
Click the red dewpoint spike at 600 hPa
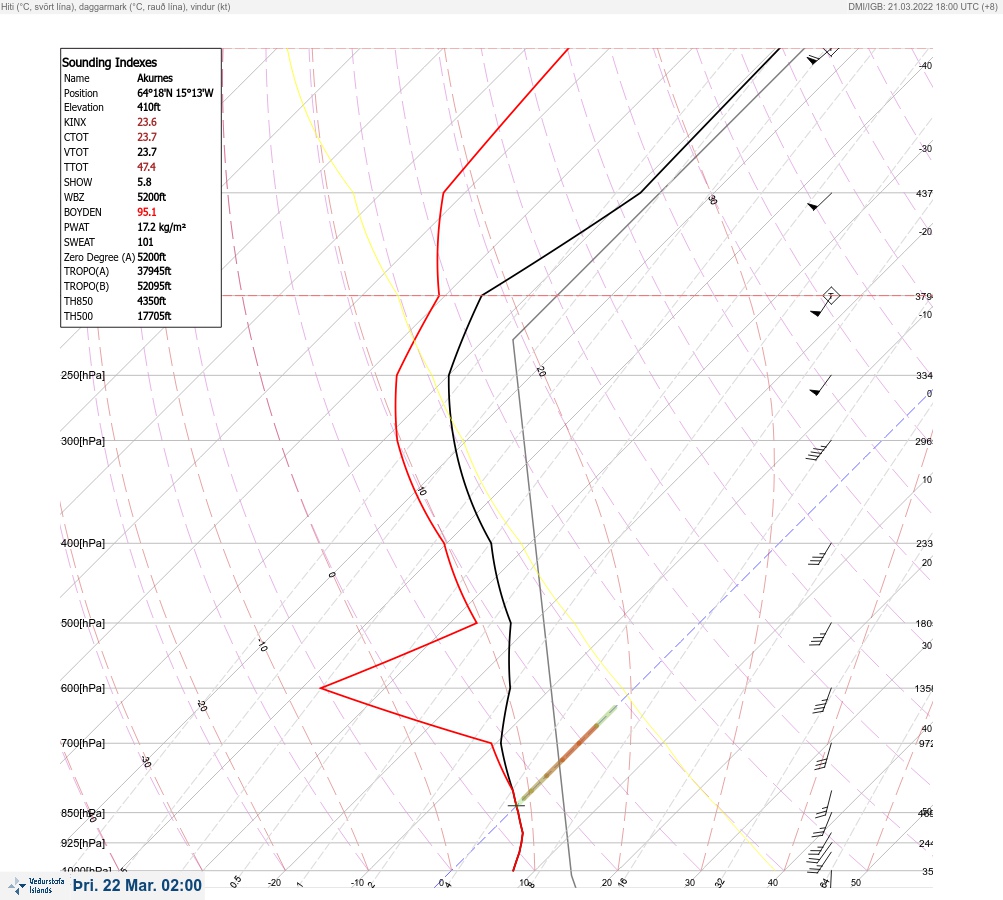coord(322,688)
